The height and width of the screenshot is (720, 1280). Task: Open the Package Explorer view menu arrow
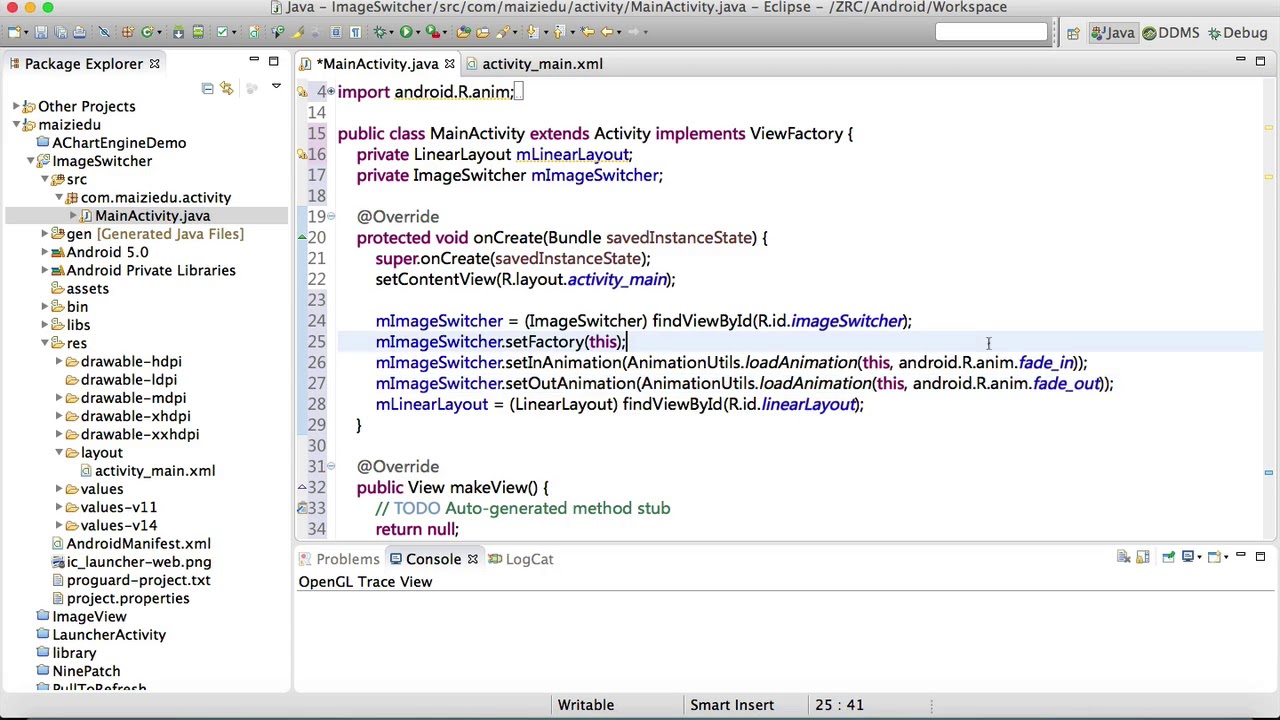pyautogui.click(x=276, y=88)
